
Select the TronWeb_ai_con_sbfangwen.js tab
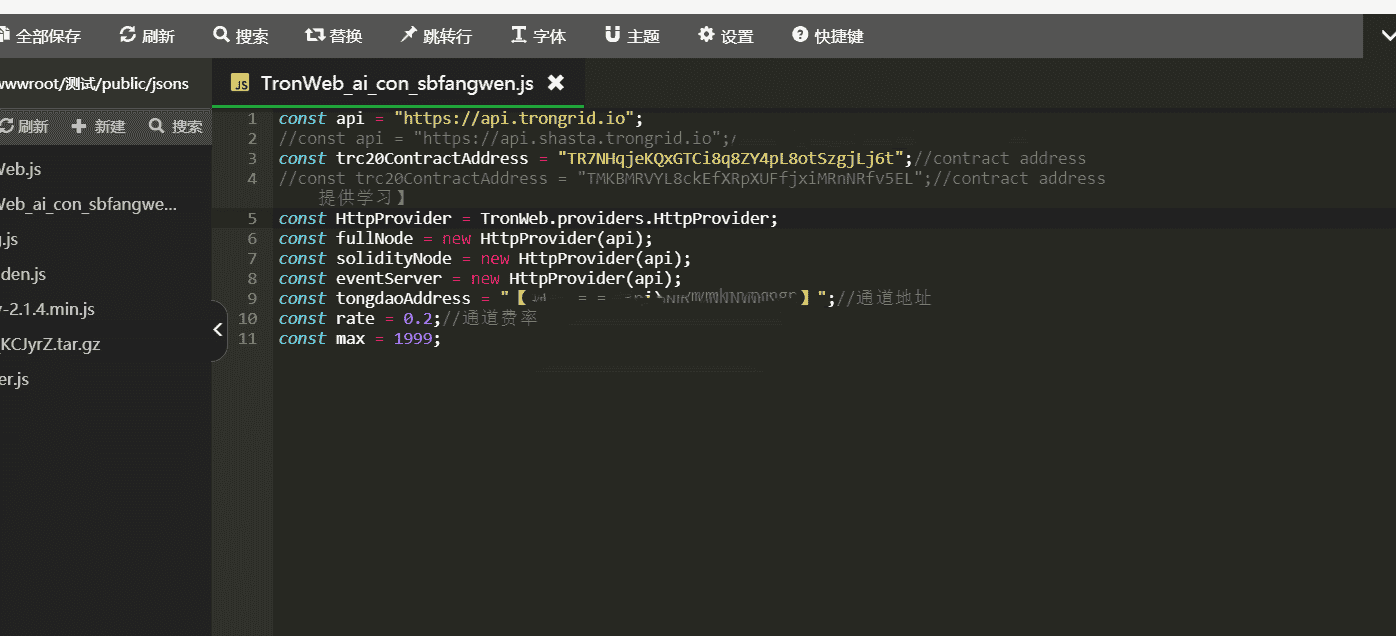396,83
